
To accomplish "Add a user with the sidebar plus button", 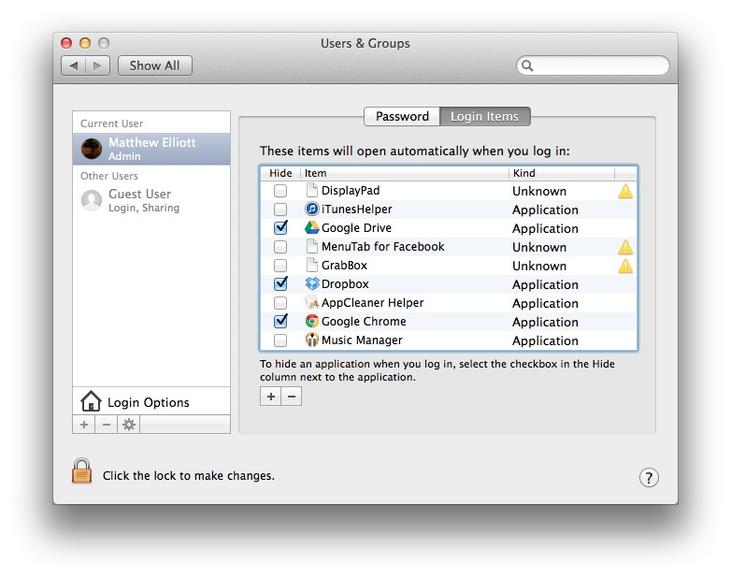I will pos(84,425).
